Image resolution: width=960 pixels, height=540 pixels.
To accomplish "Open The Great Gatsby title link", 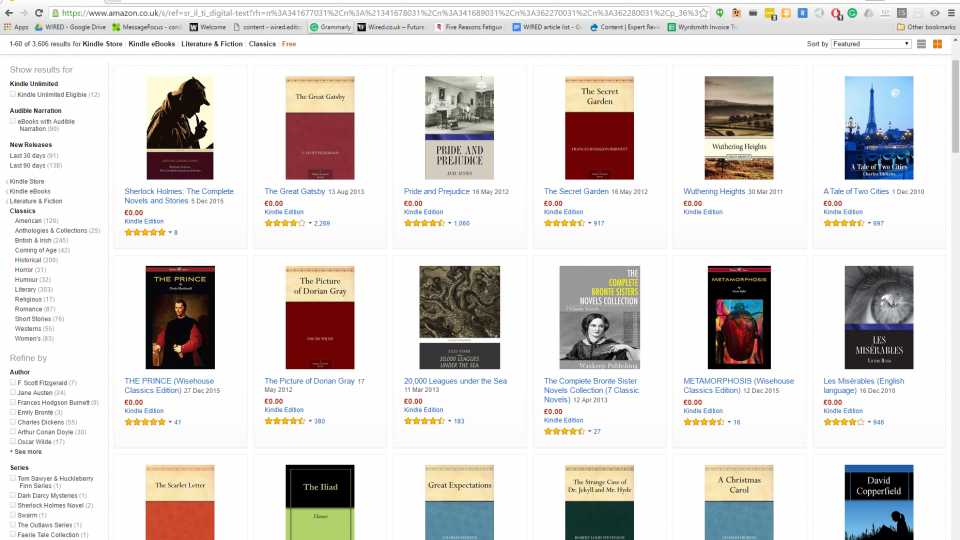I will 294,192.
